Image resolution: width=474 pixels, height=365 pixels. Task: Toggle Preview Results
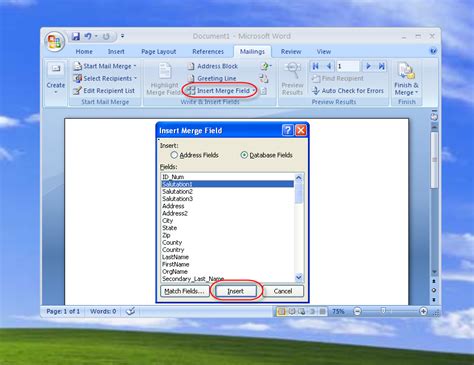click(x=292, y=79)
